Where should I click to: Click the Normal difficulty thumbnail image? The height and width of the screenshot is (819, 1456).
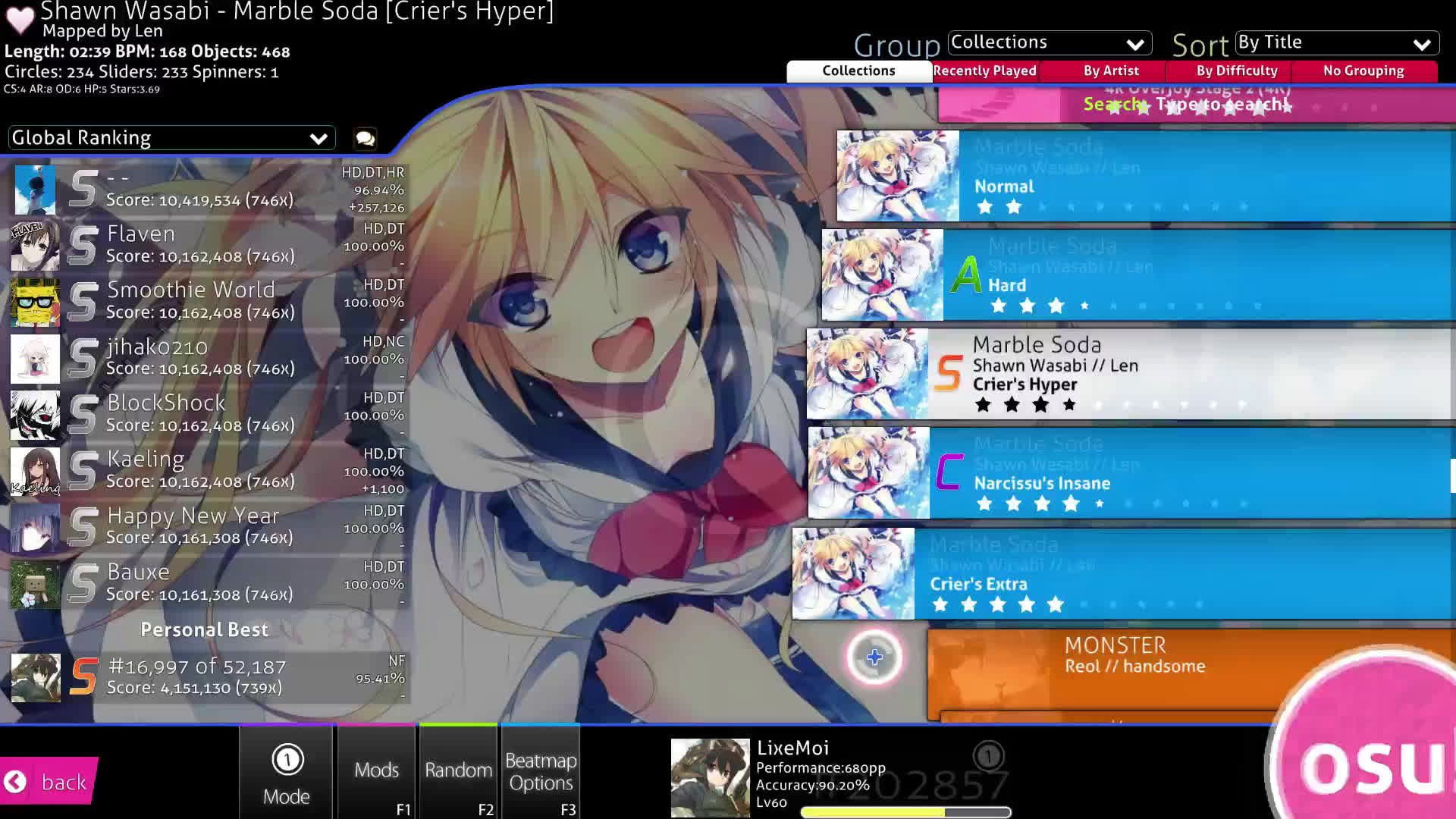(x=898, y=176)
